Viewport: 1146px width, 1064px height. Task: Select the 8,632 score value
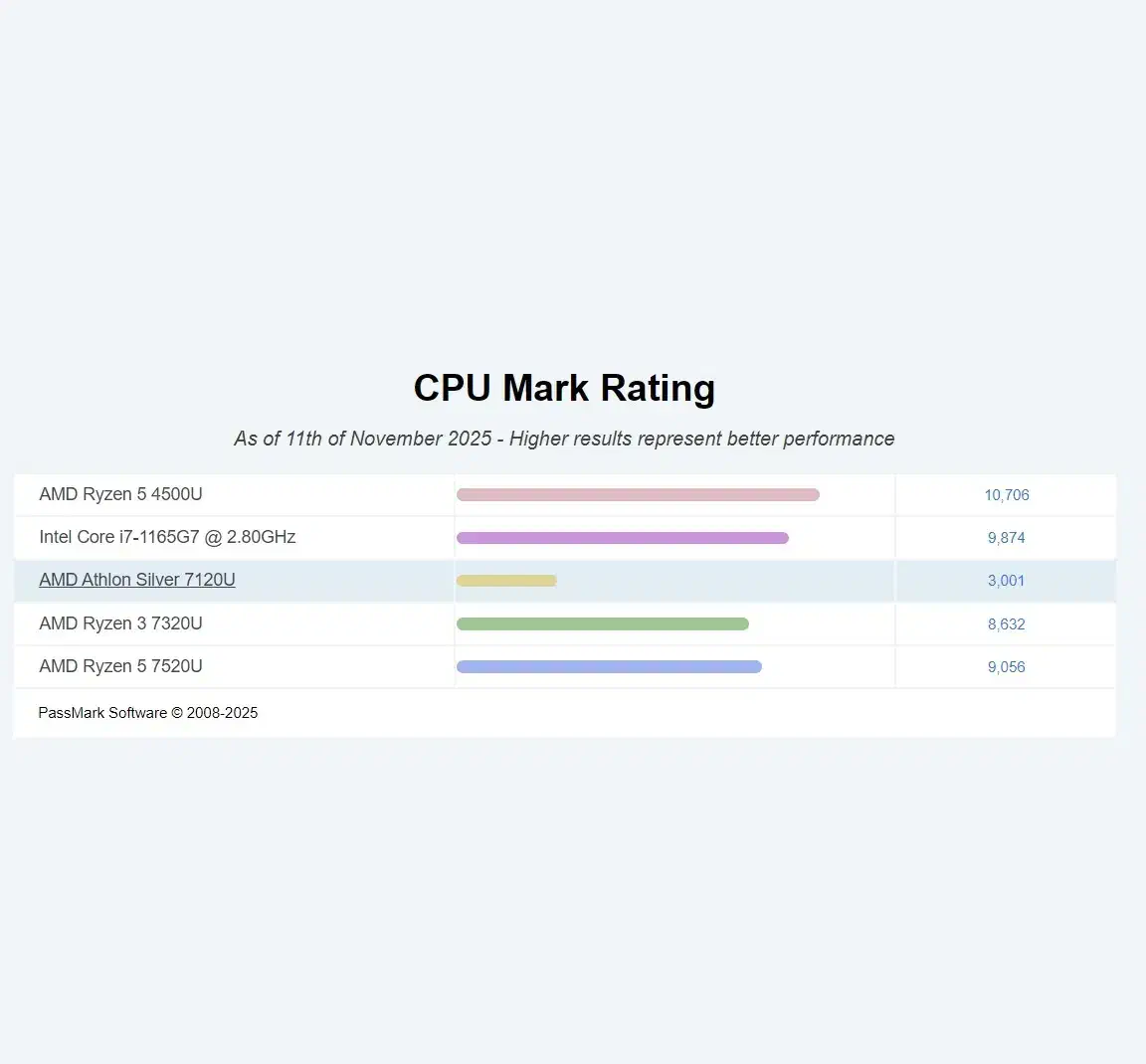pos(1007,624)
